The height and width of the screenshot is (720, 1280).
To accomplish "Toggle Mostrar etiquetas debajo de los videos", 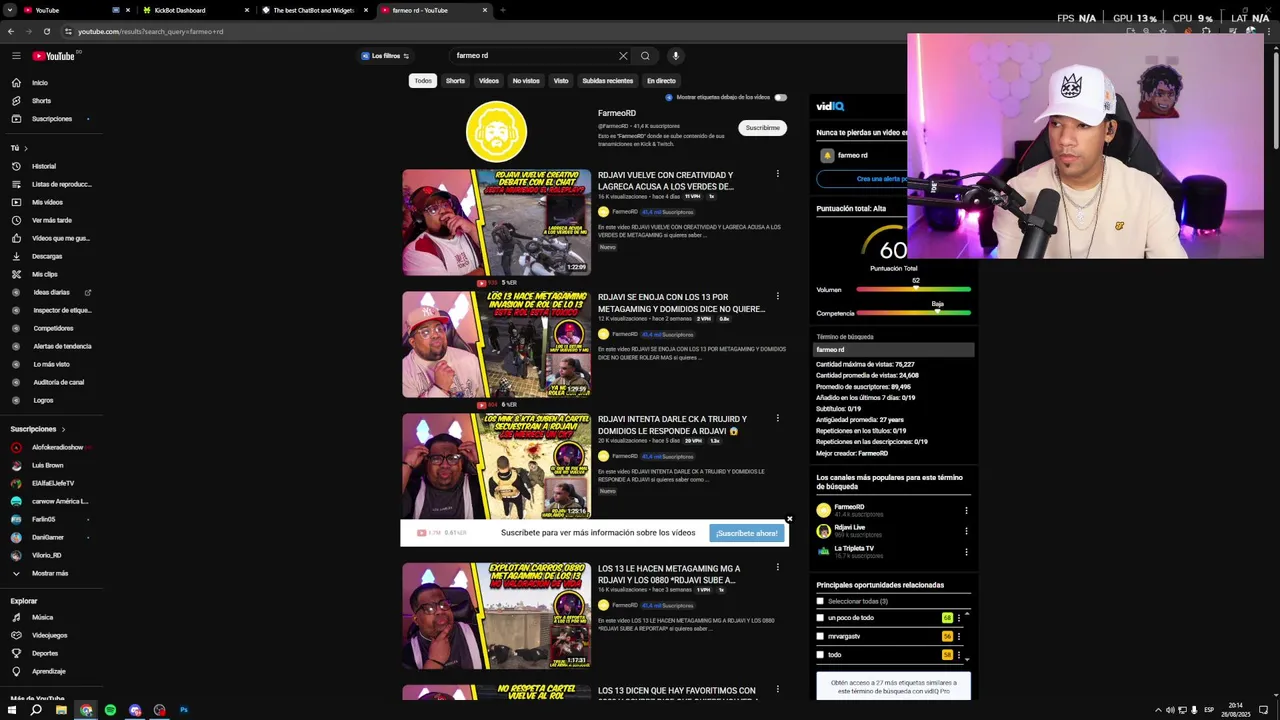I will (780, 97).
